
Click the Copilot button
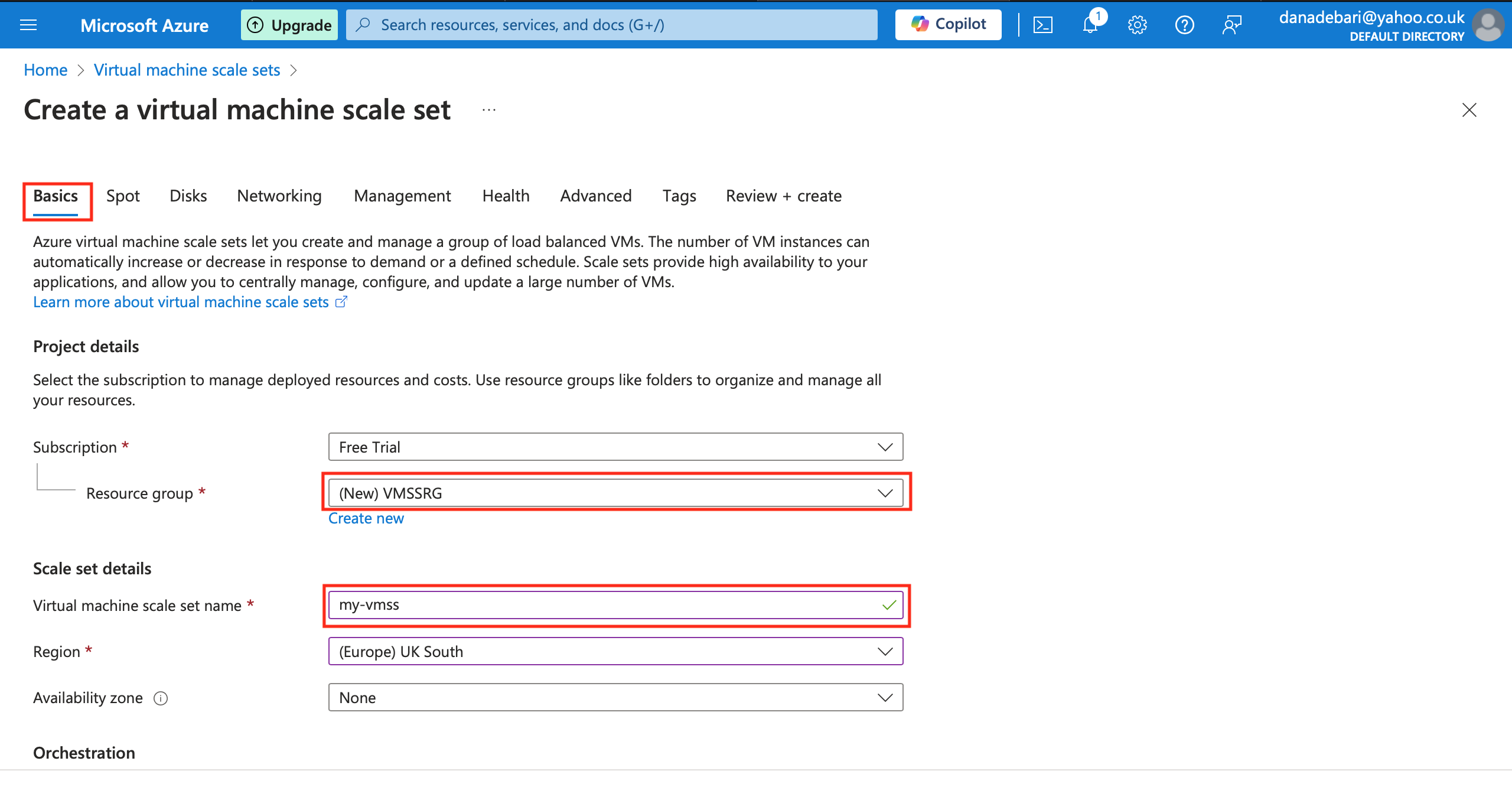coord(948,25)
